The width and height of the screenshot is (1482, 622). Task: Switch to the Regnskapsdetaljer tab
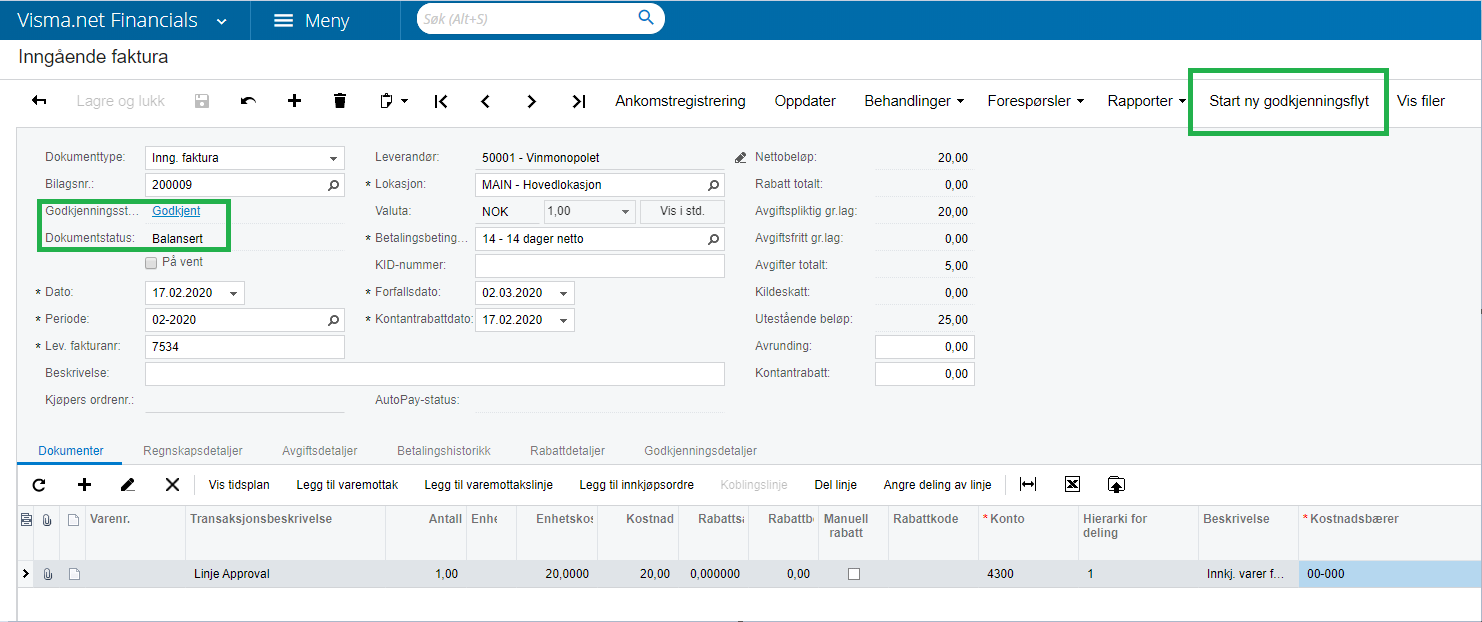pyautogui.click(x=193, y=451)
